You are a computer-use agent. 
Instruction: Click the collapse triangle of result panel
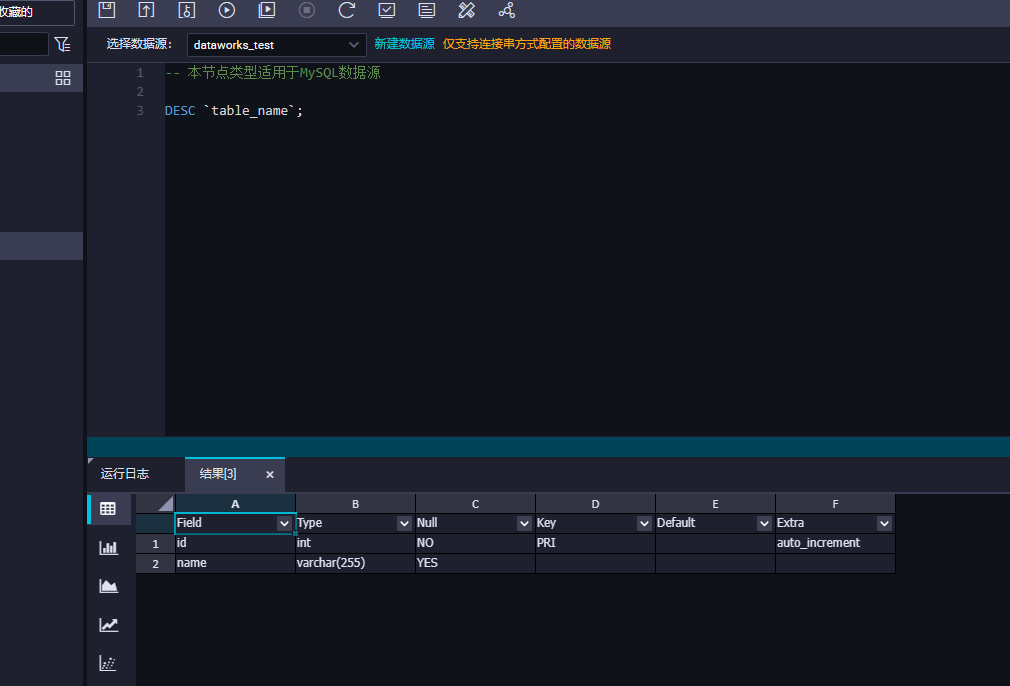(x=91, y=461)
